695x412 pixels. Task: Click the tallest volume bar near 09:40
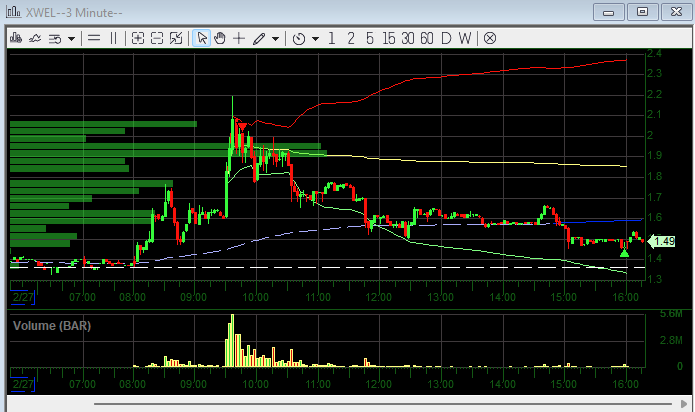(233, 340)
